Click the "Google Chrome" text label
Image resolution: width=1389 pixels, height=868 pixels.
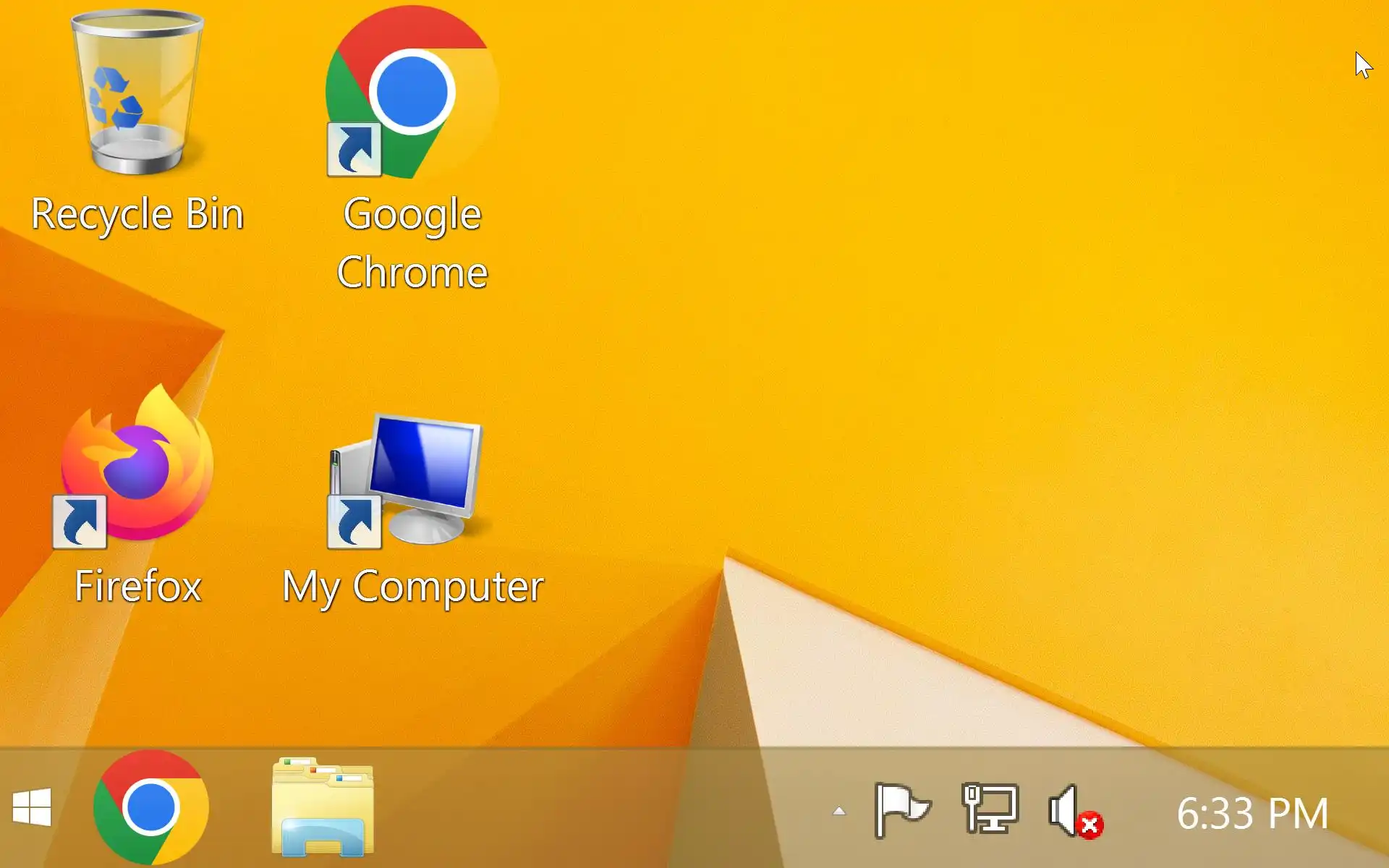point(412,243)
